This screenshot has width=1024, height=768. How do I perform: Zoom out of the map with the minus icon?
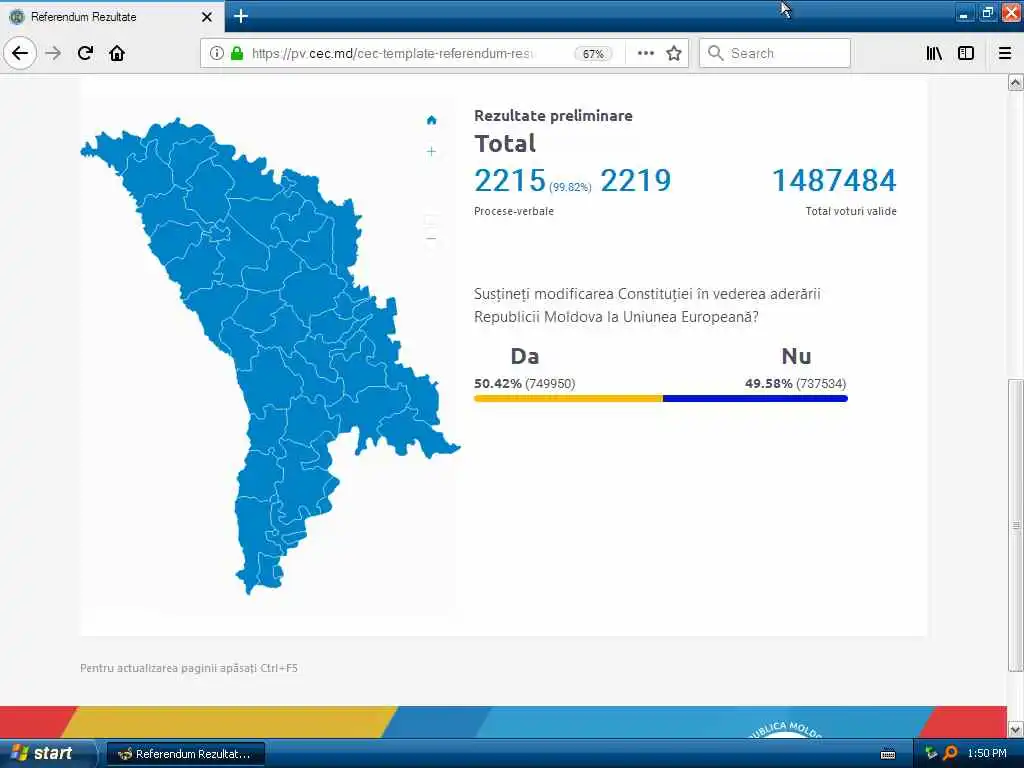[431, 239]
